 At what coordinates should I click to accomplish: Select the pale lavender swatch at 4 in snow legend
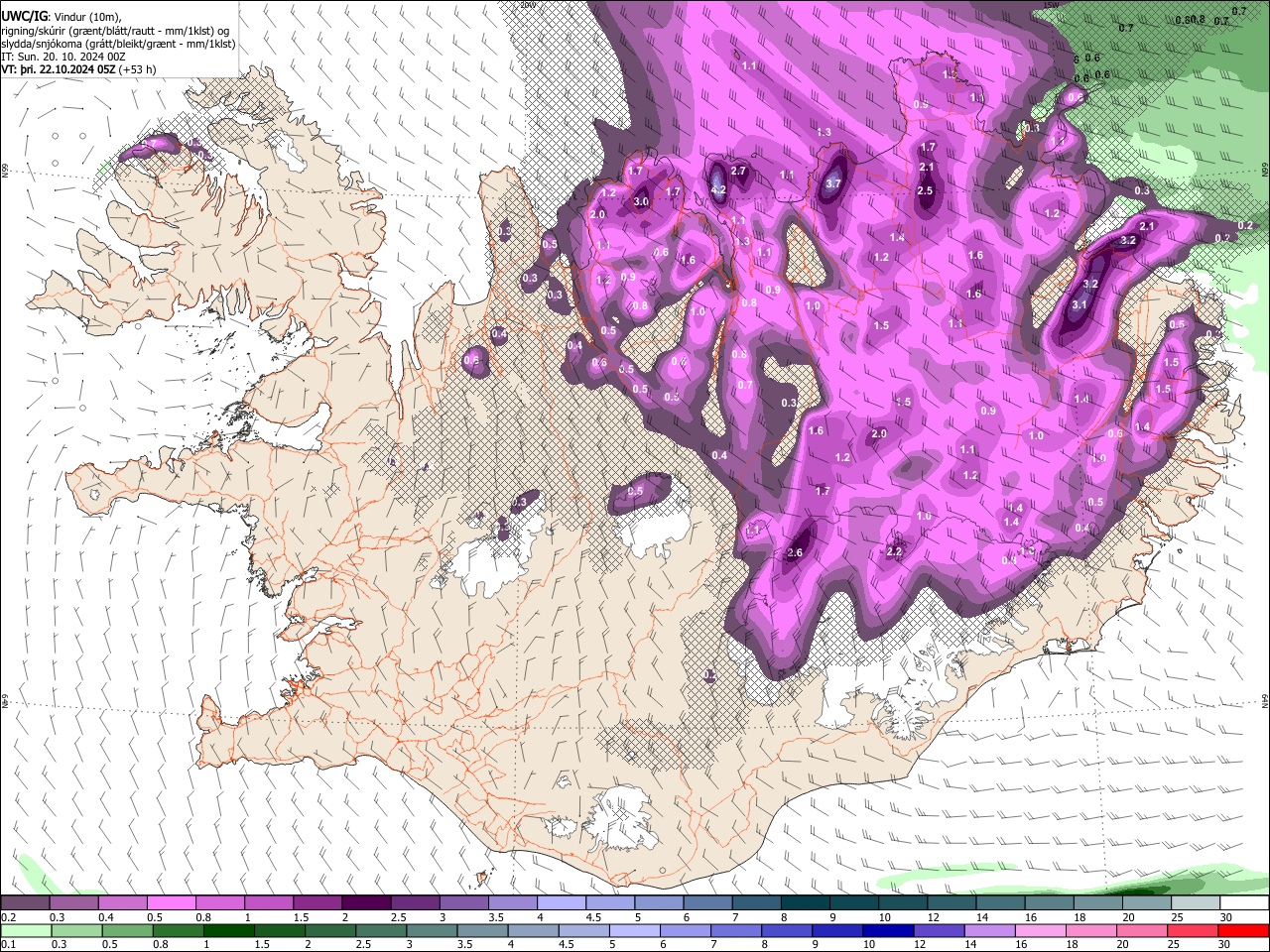(561, 903)
